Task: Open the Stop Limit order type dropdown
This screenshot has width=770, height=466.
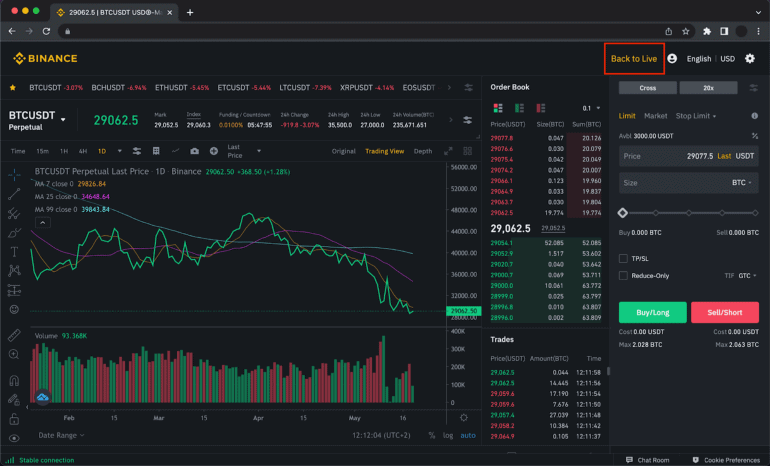Action: 696,116
